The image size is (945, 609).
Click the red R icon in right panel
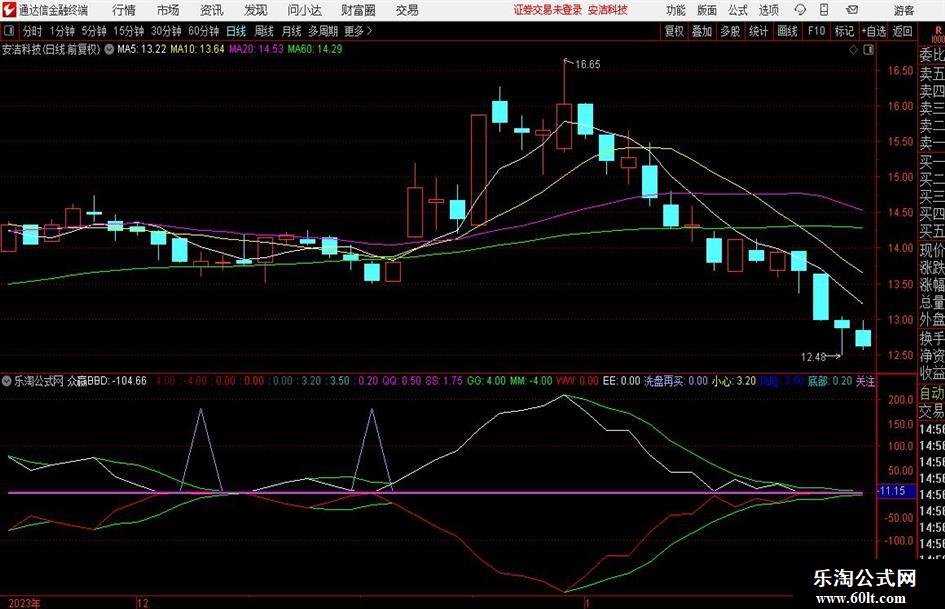click(938, 32)
